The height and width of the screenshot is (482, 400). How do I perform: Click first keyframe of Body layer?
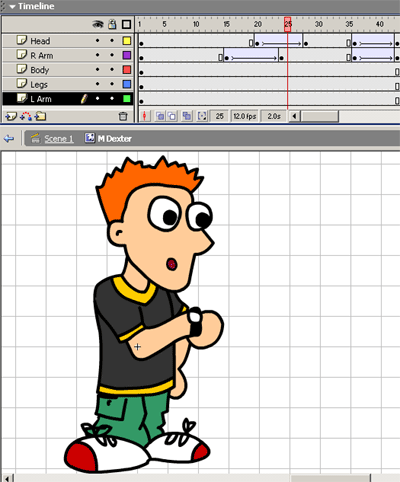(x=141, y=72)
